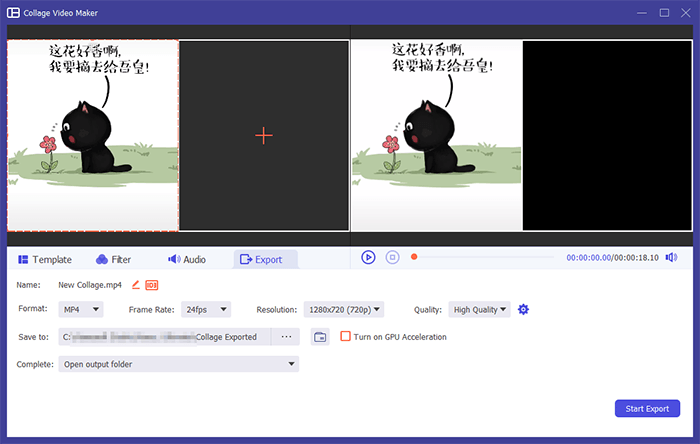Open the Audio tab
Image resolution: width=700 pixels, height=444 pixels.
coord(187,259)
